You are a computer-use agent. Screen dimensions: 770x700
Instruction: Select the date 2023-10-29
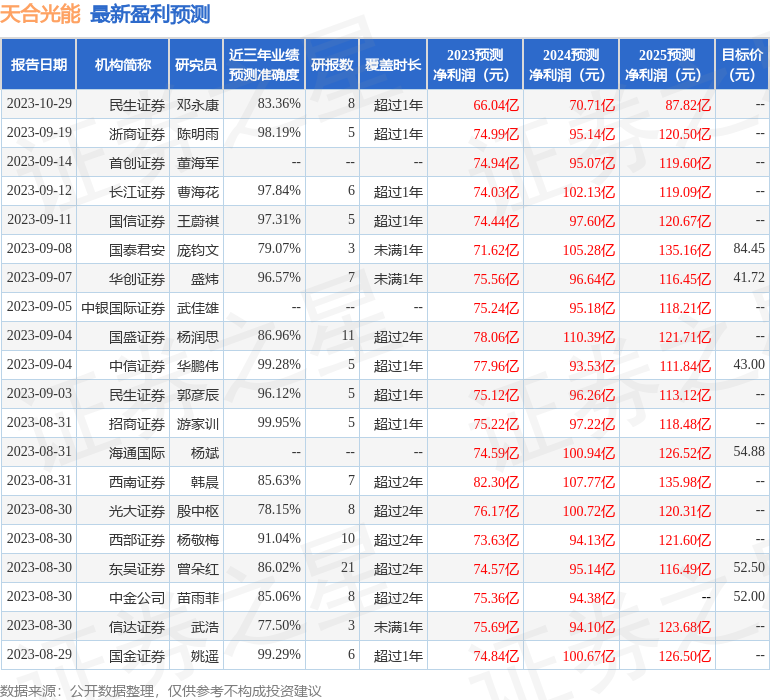point(39,104)
